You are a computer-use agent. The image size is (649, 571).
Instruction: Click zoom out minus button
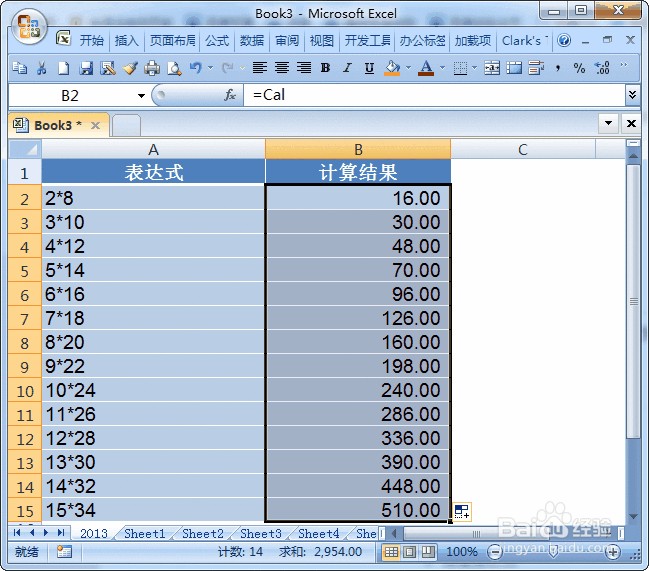coord(494,552)
